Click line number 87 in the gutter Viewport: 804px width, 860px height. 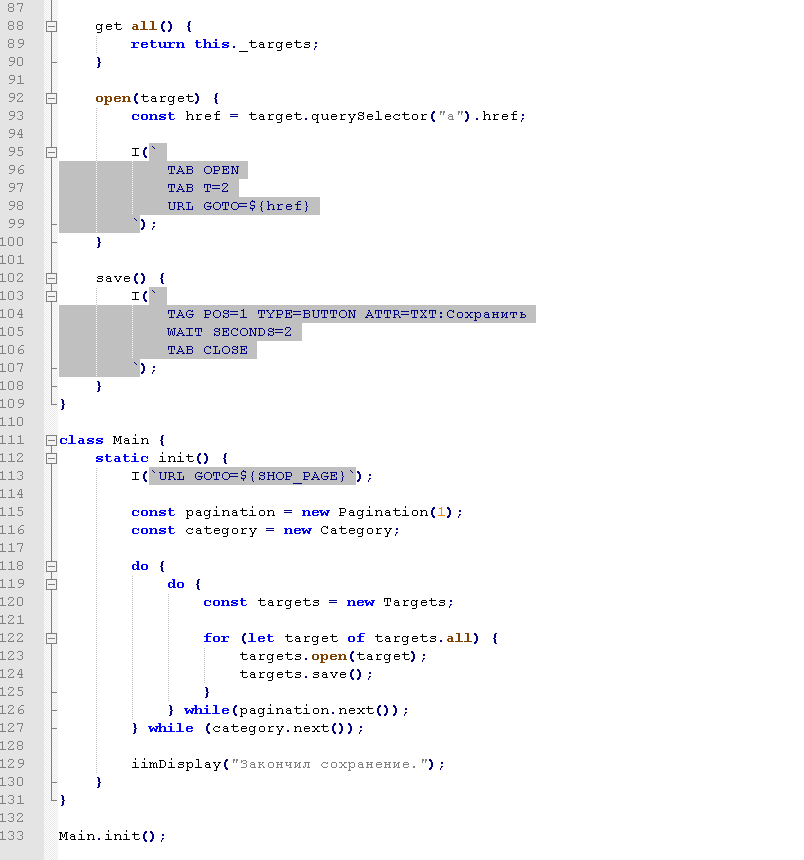click(x=15, y=8)
